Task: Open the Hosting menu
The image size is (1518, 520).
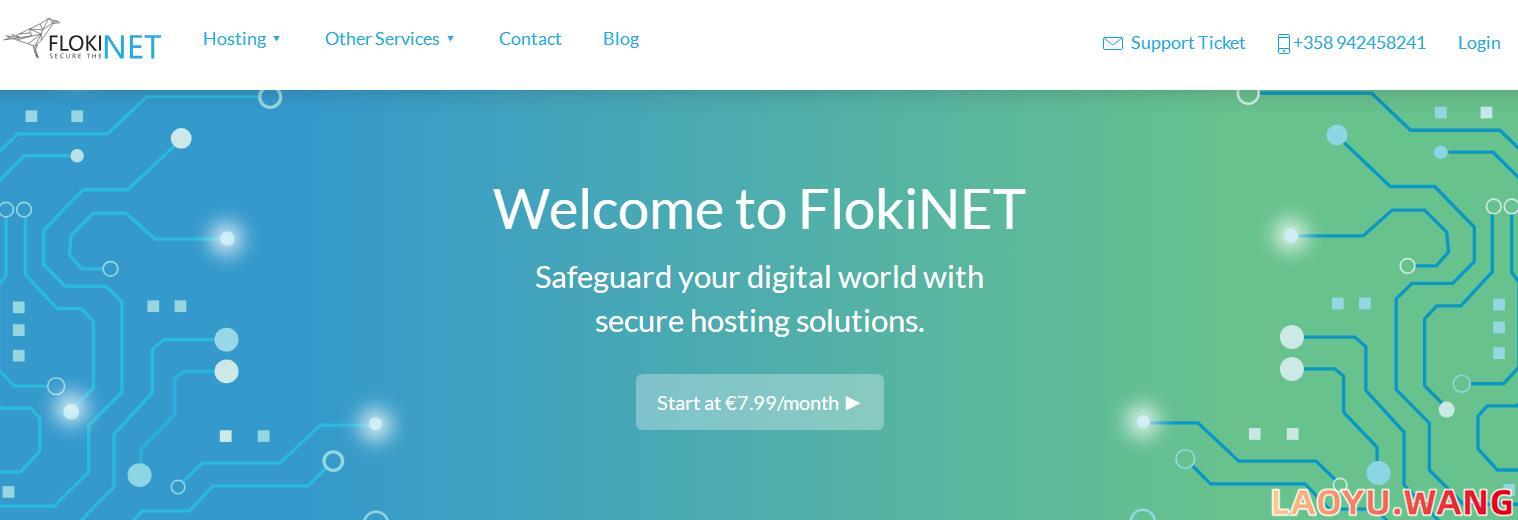Action: (234, 39)
